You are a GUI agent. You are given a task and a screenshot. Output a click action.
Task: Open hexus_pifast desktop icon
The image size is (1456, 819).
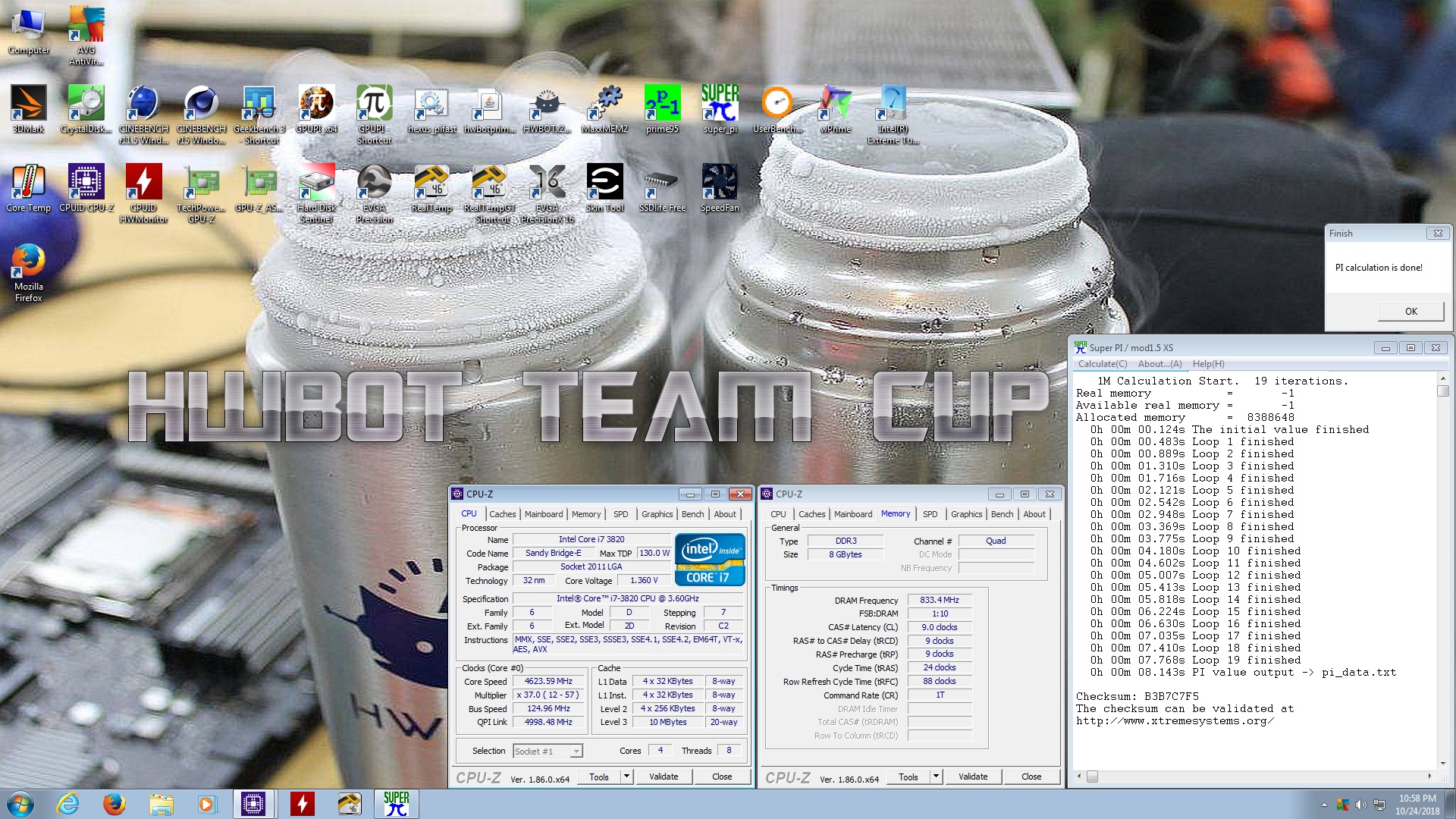point(431,108)
